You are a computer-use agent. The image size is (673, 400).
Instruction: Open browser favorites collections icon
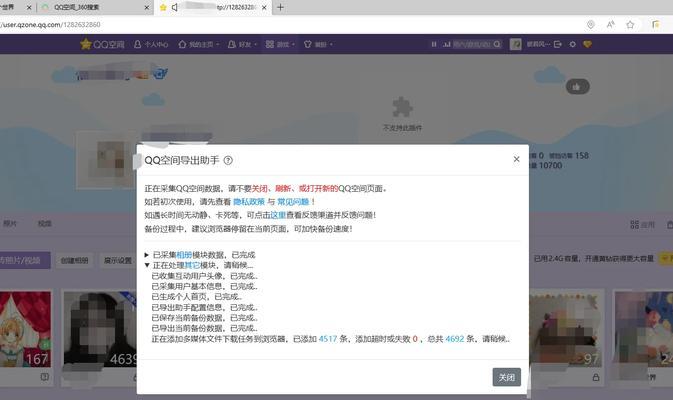pyautogui.click(x=655, y=24)
